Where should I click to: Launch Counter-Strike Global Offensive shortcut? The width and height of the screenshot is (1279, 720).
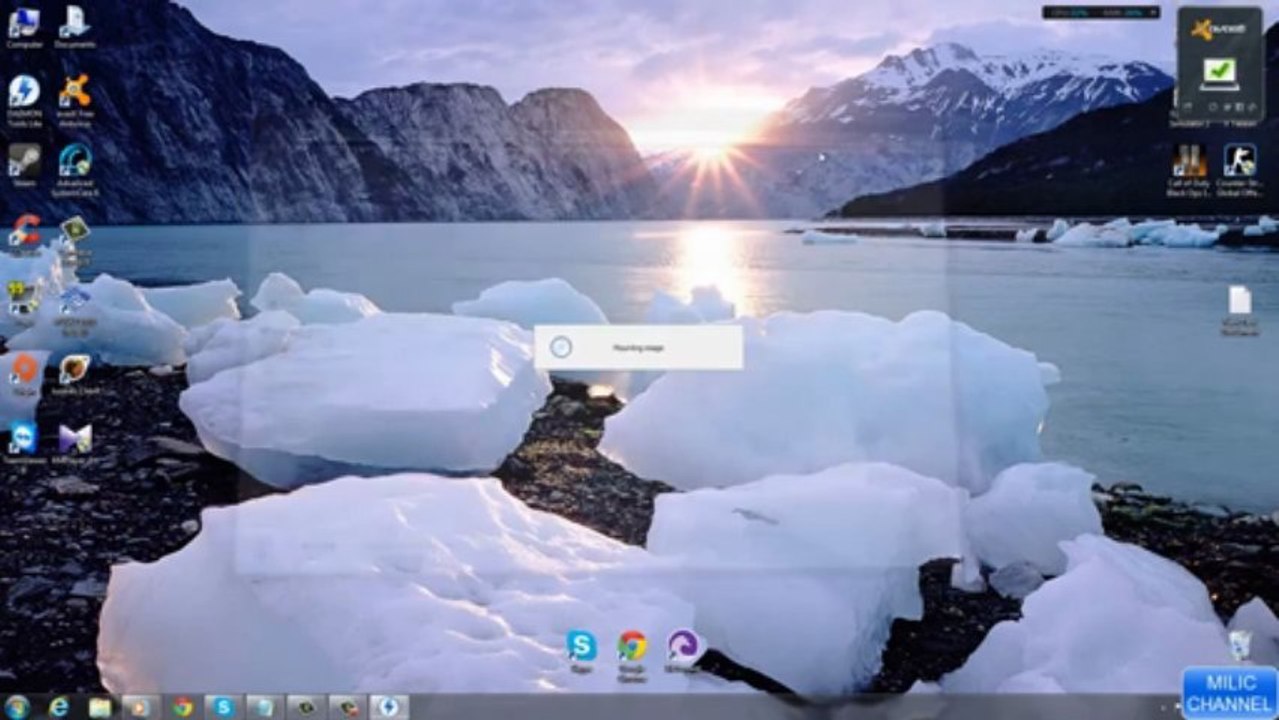1240,168
